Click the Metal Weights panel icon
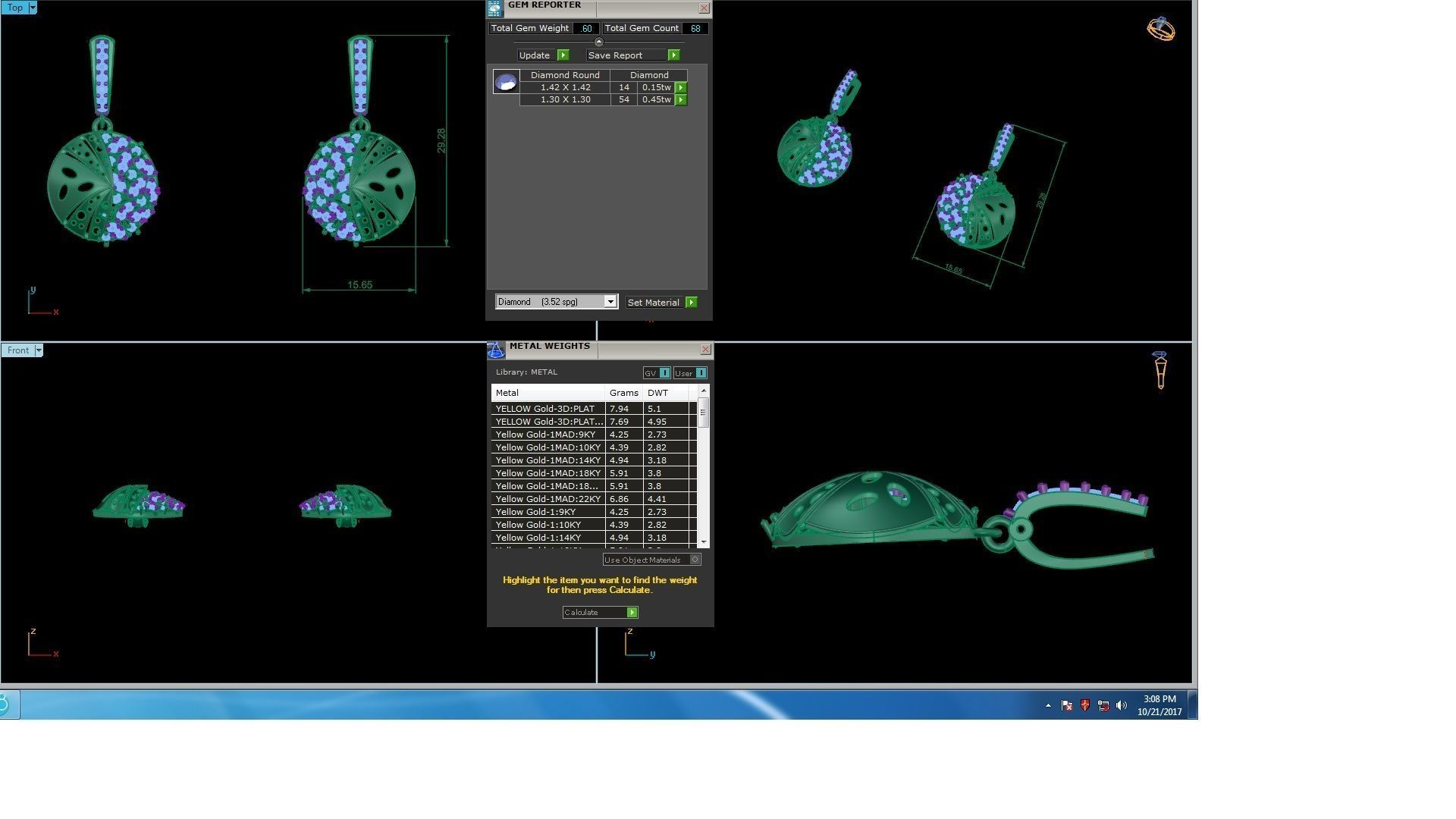The image size is (1456, 819). (496, 350)
